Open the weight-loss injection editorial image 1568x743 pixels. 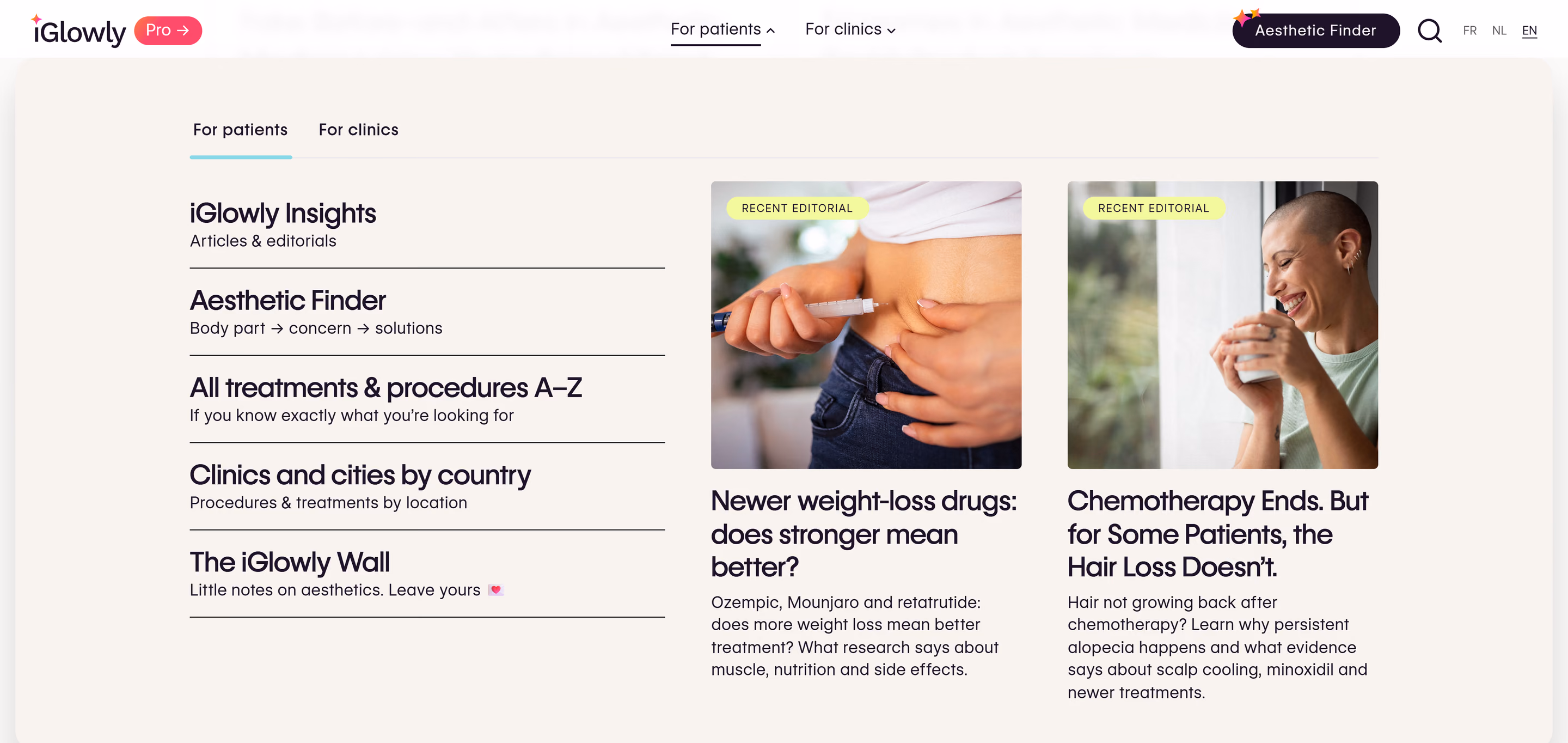click(866, 325)
